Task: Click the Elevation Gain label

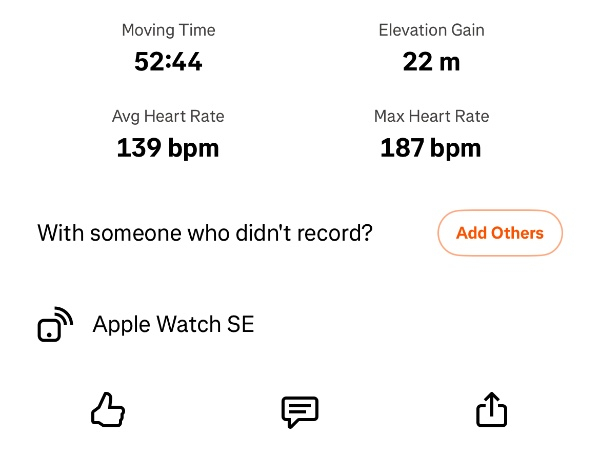Action: [x=431, y=30]
